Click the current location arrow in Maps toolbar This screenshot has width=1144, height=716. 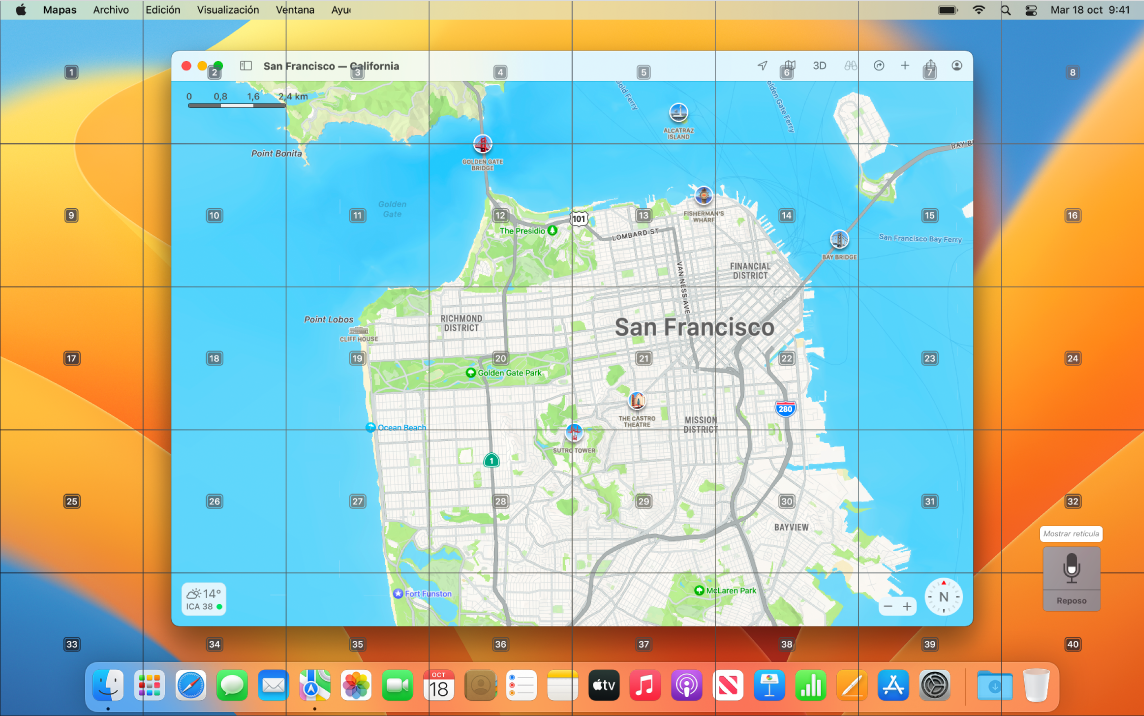pyautogui.click(x=763, y=65)
